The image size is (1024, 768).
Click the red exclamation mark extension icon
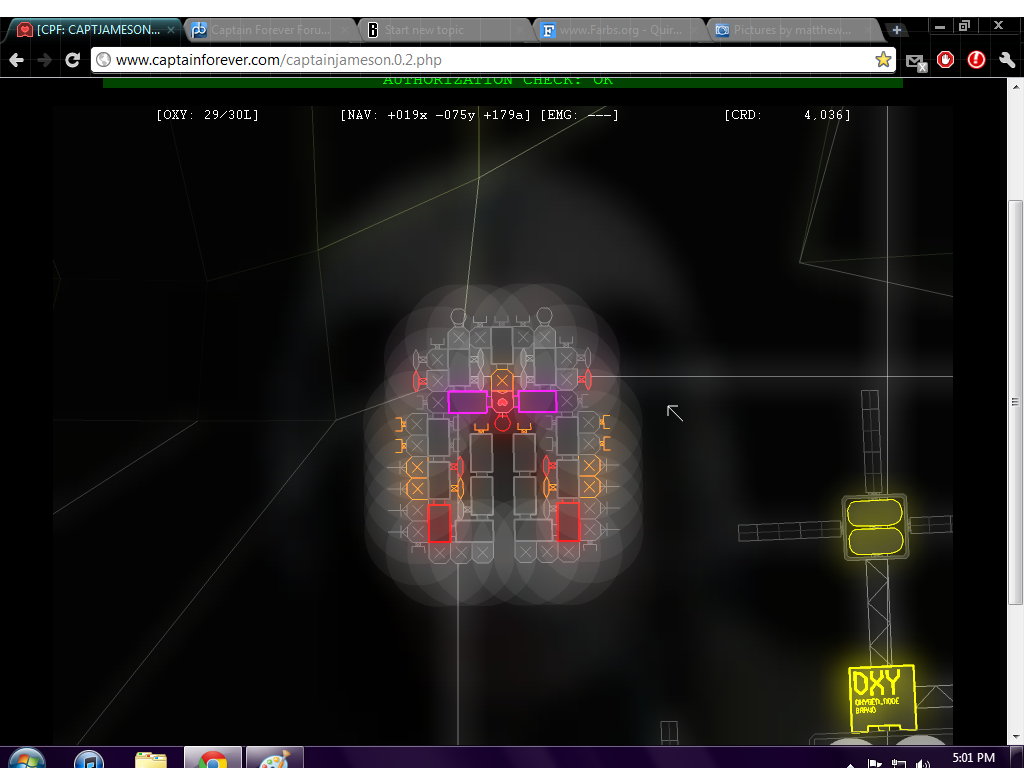pyautogui.click(x=976, y=60)
